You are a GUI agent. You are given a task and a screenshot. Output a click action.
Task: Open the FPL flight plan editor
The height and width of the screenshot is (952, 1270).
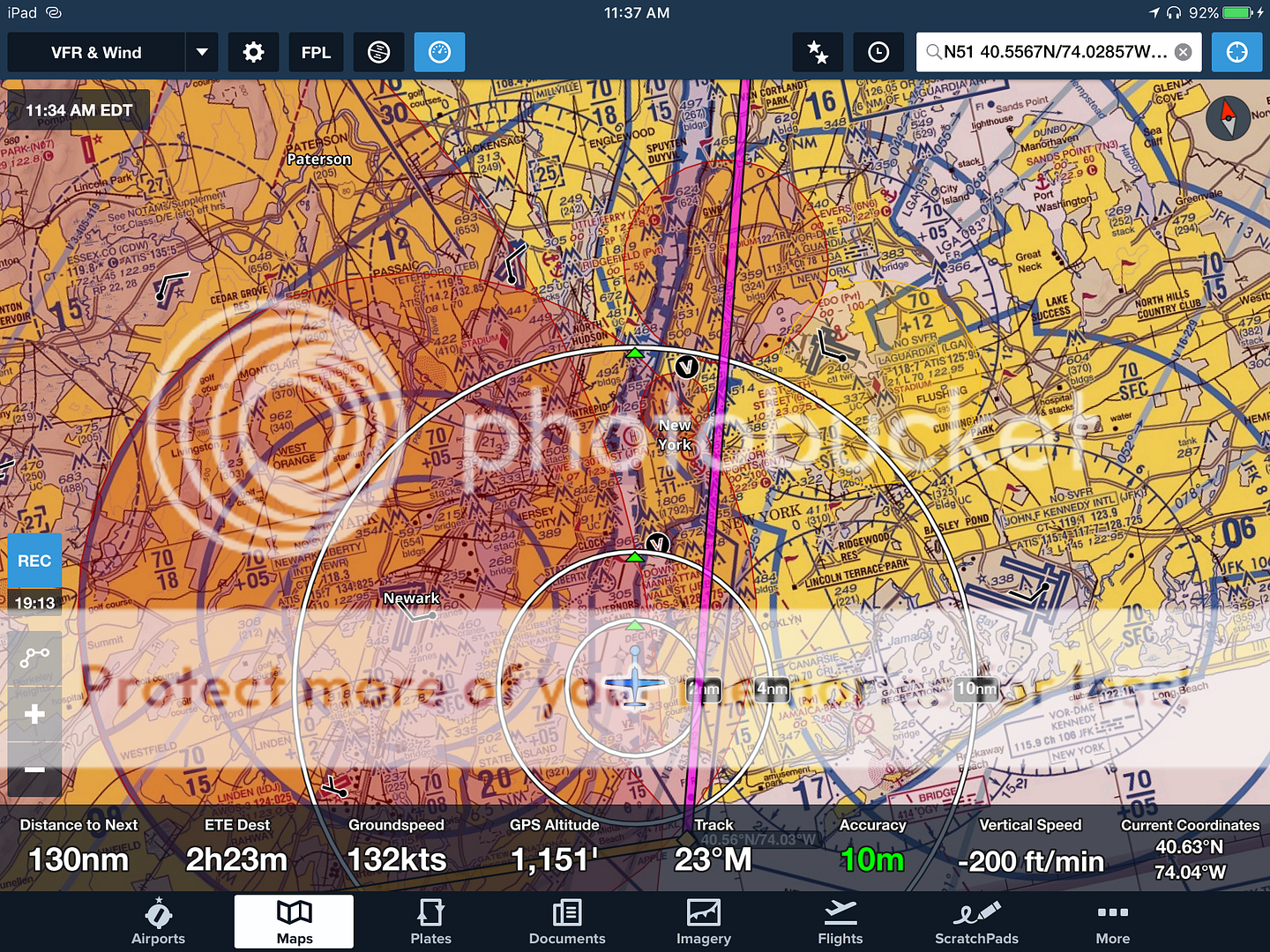(x=316, y=53)
